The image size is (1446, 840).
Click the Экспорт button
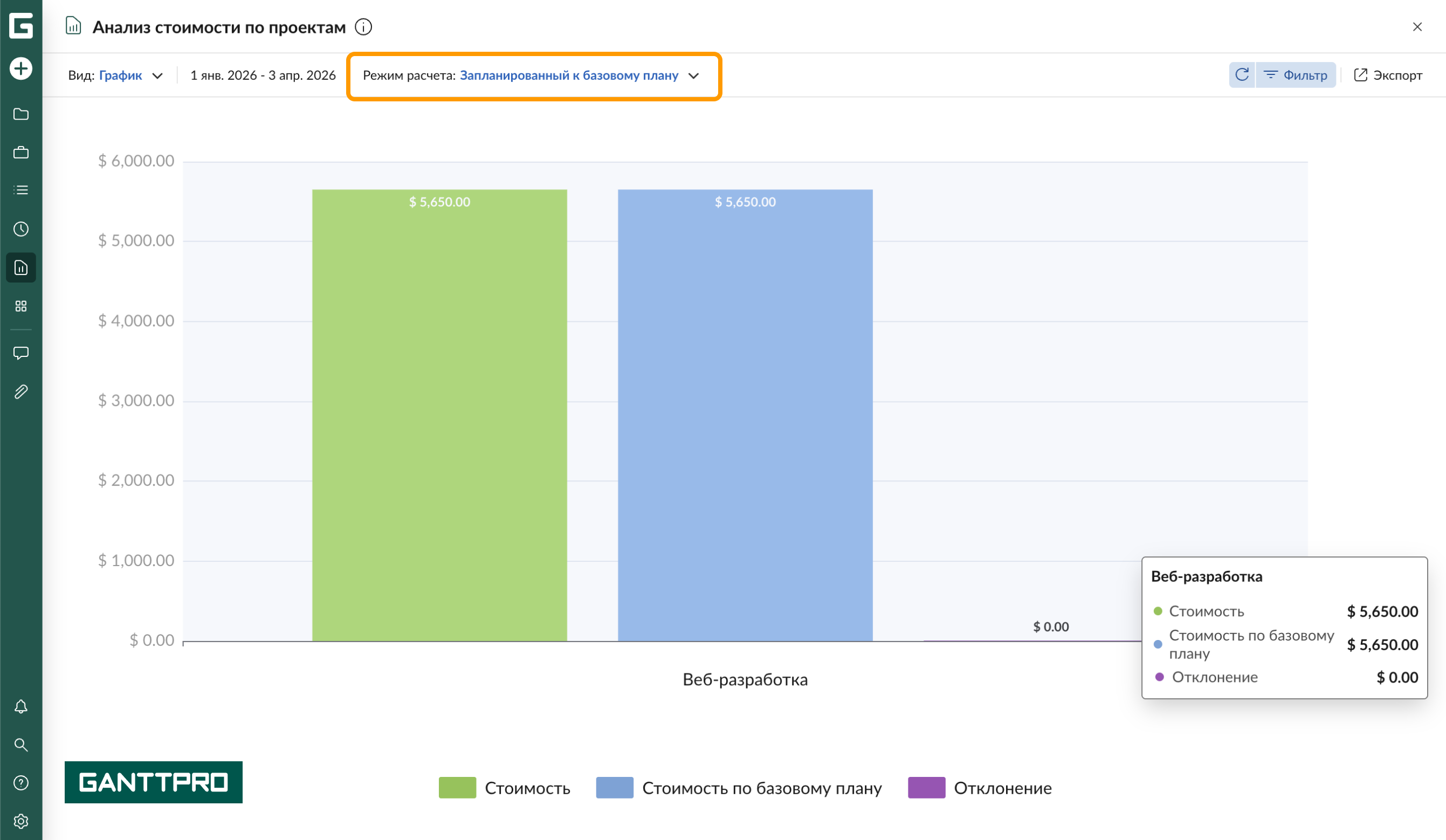(1387, 75)
